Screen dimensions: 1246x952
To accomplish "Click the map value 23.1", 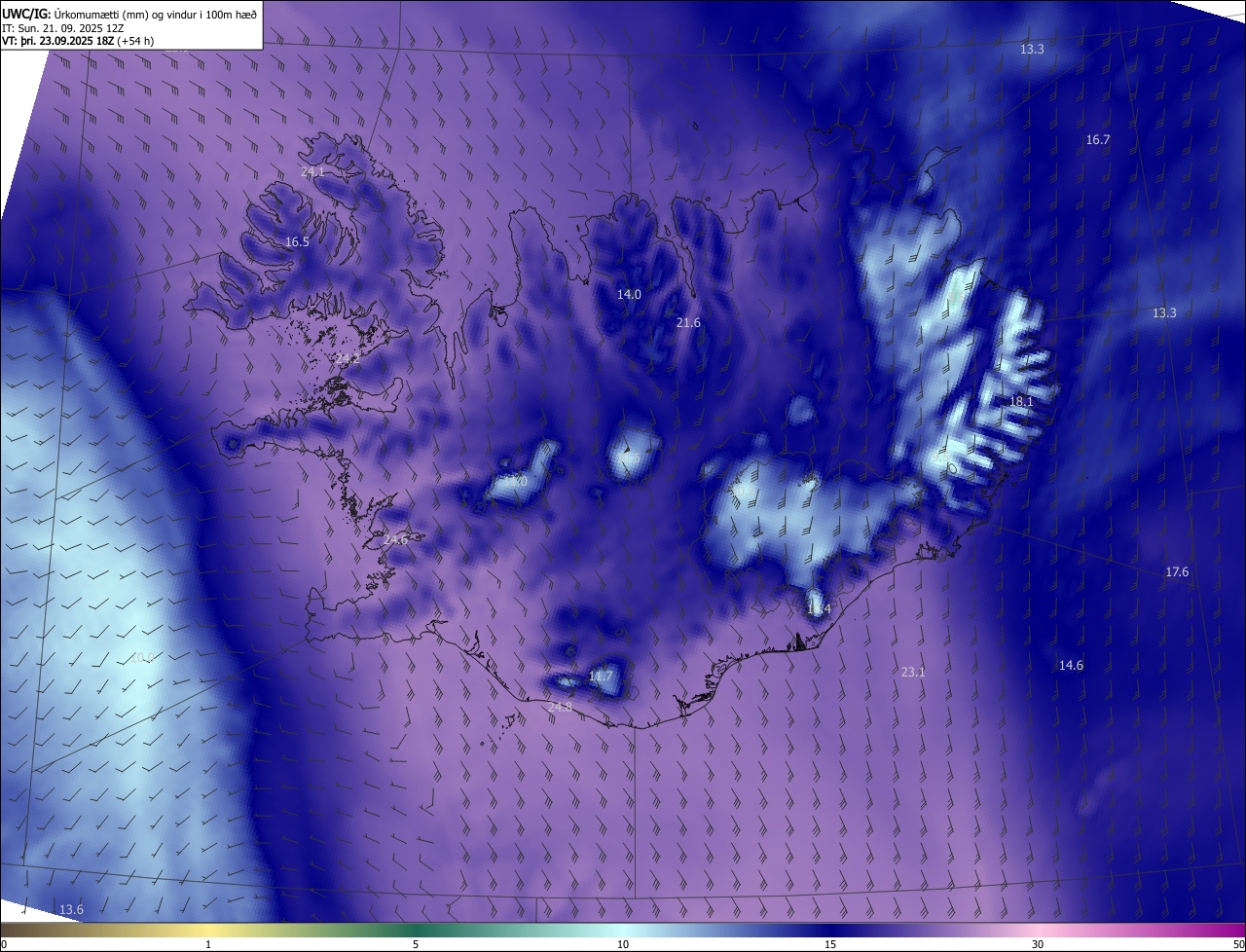I will 912,672.
